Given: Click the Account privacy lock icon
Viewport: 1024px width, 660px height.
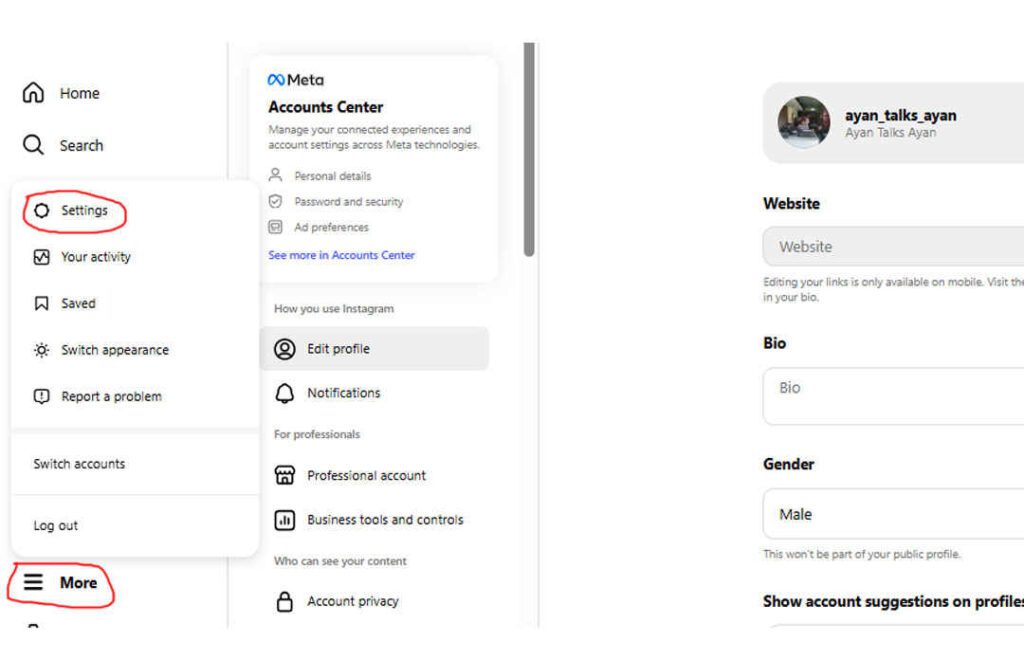Looking at the screenshot, I should click(285, 601).
